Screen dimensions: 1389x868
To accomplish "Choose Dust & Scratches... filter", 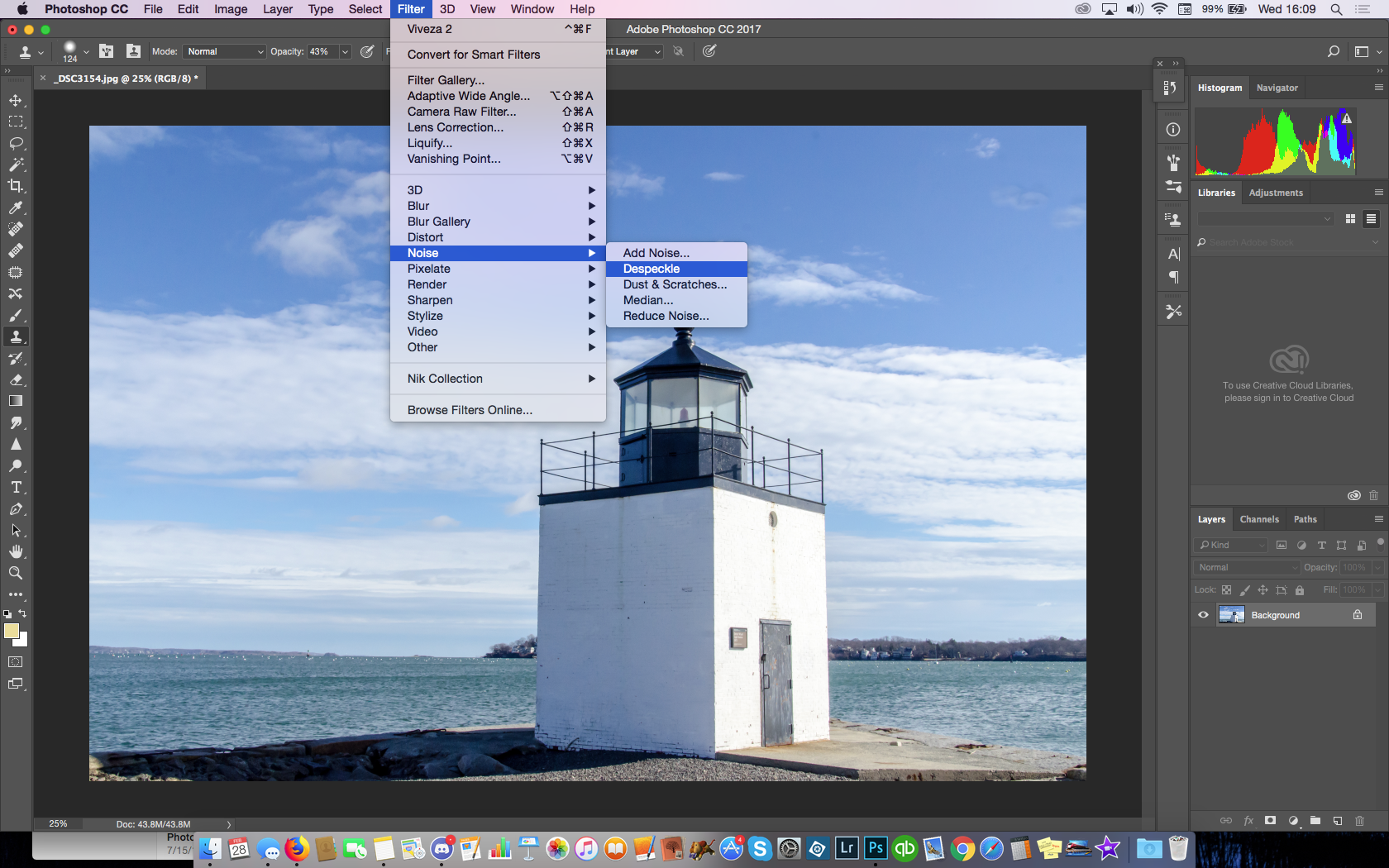I will pos(676,284).
